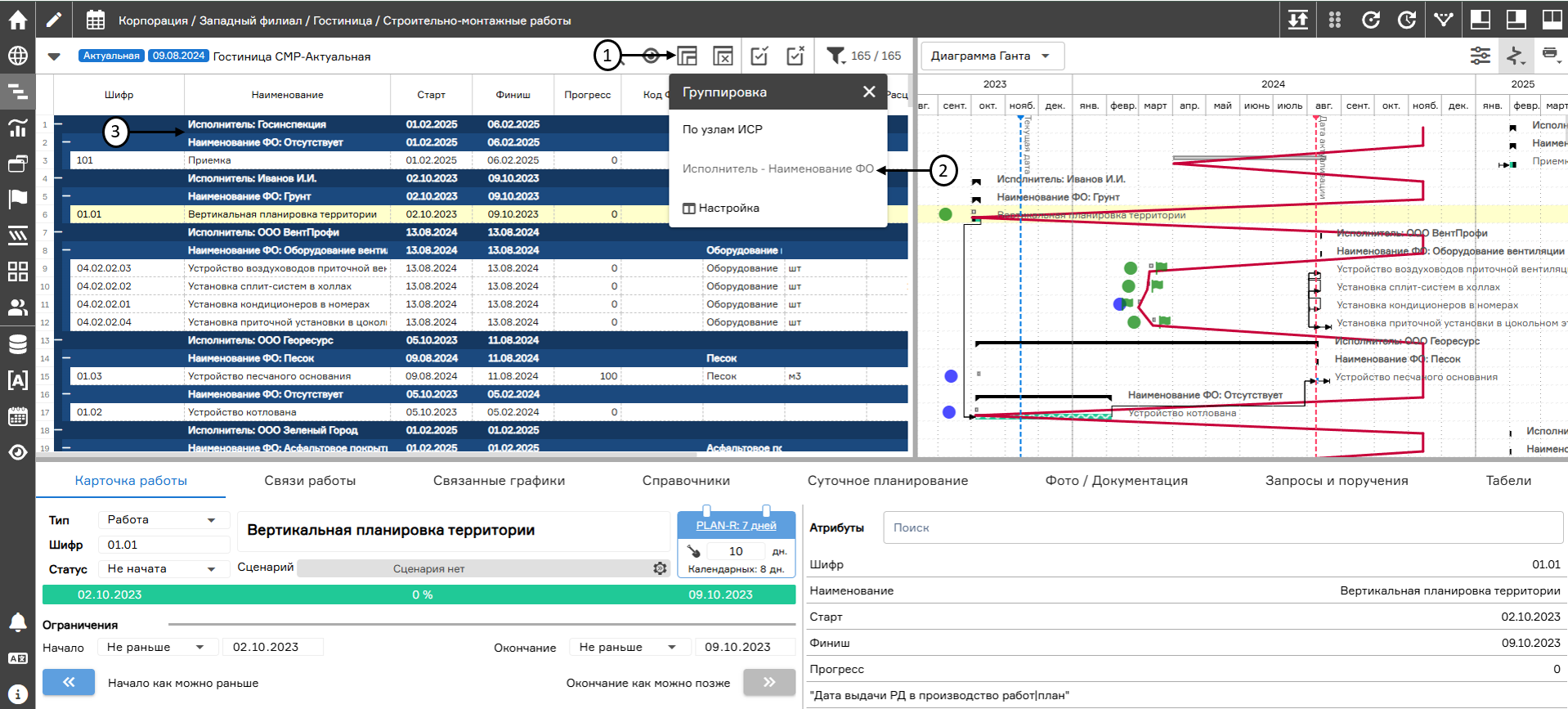This screenshot has height=709, width=1568.
Task: Open the Окончание constraint dropdown Не раньше
Action: [629, 647]
